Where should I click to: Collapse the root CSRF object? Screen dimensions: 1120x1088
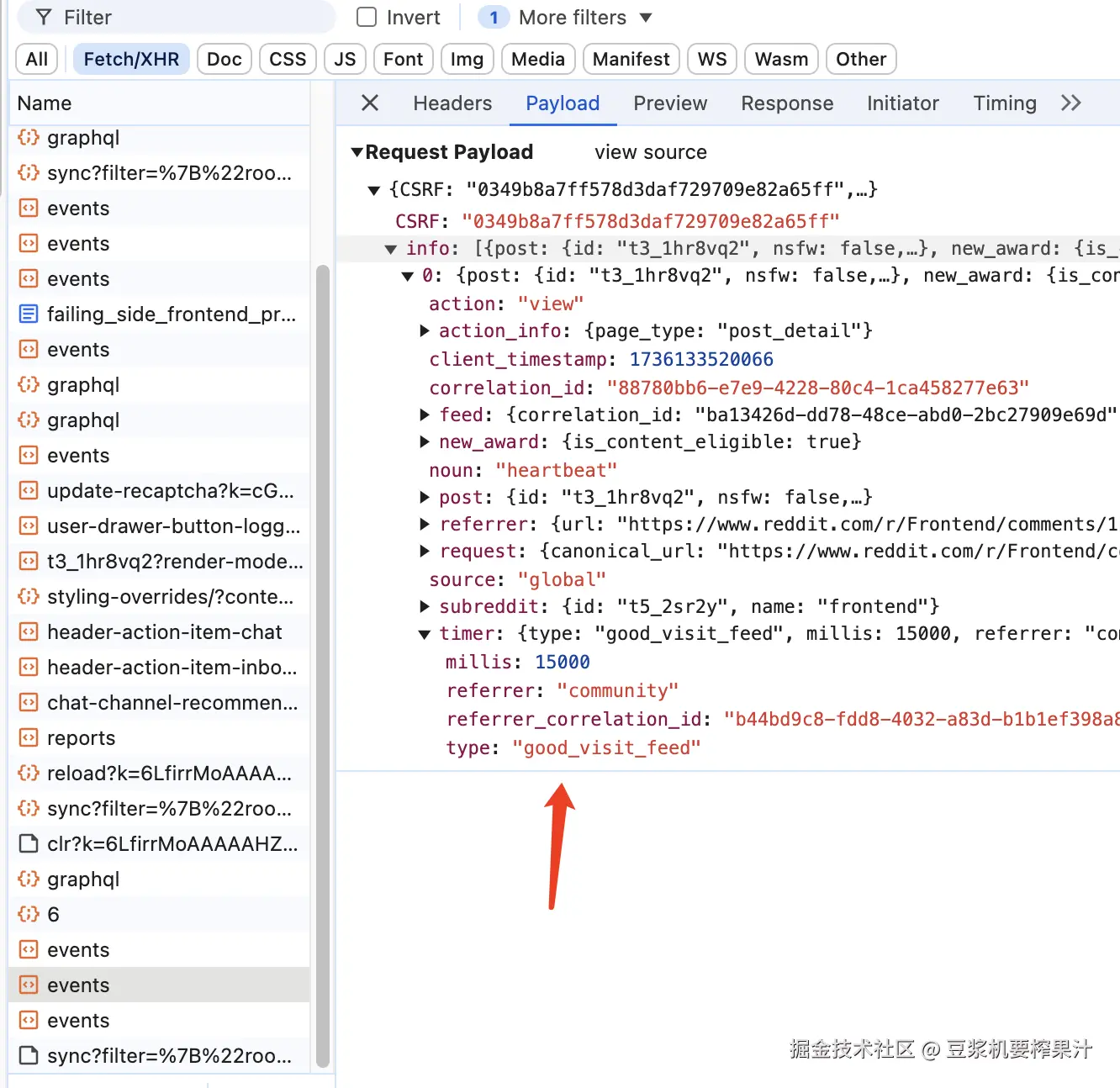[374, 190]
